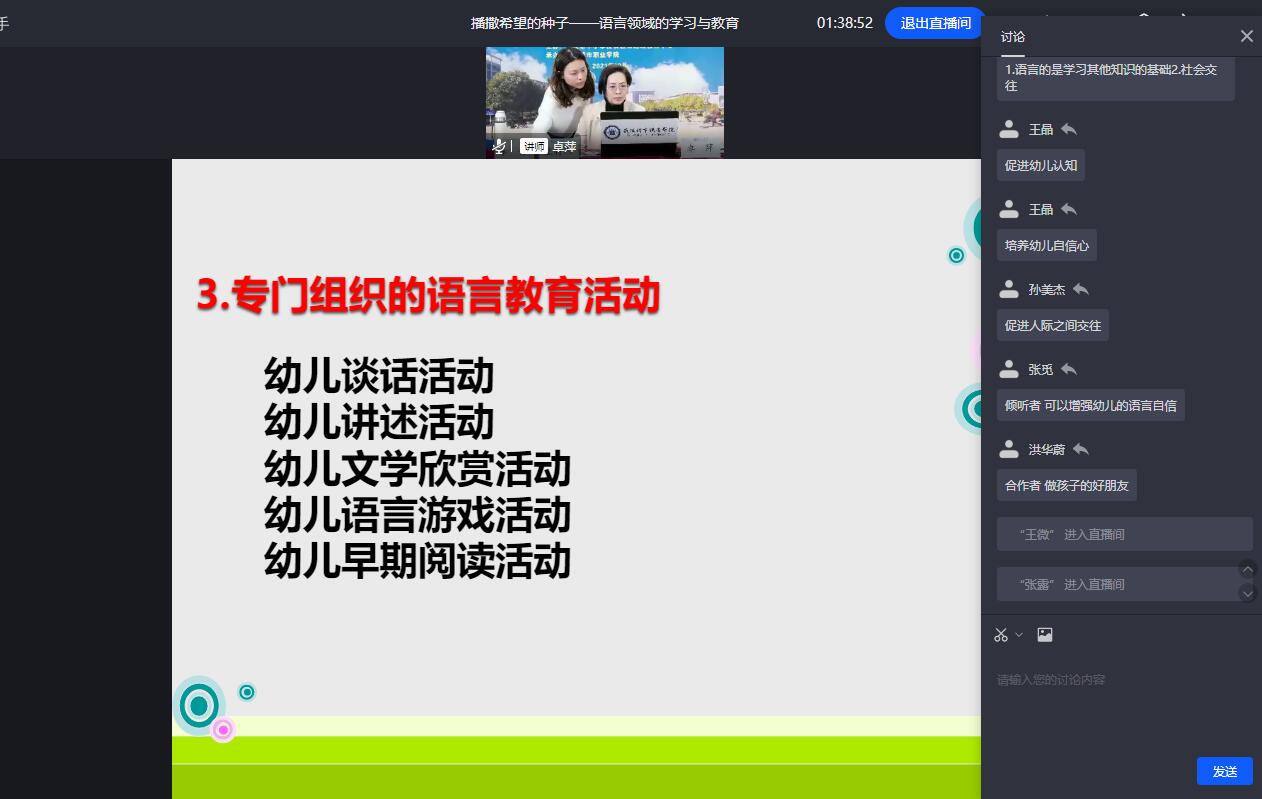1262x799 pixels.
Task: Click the scissors screenshot icon
Action: point(1001,635)
